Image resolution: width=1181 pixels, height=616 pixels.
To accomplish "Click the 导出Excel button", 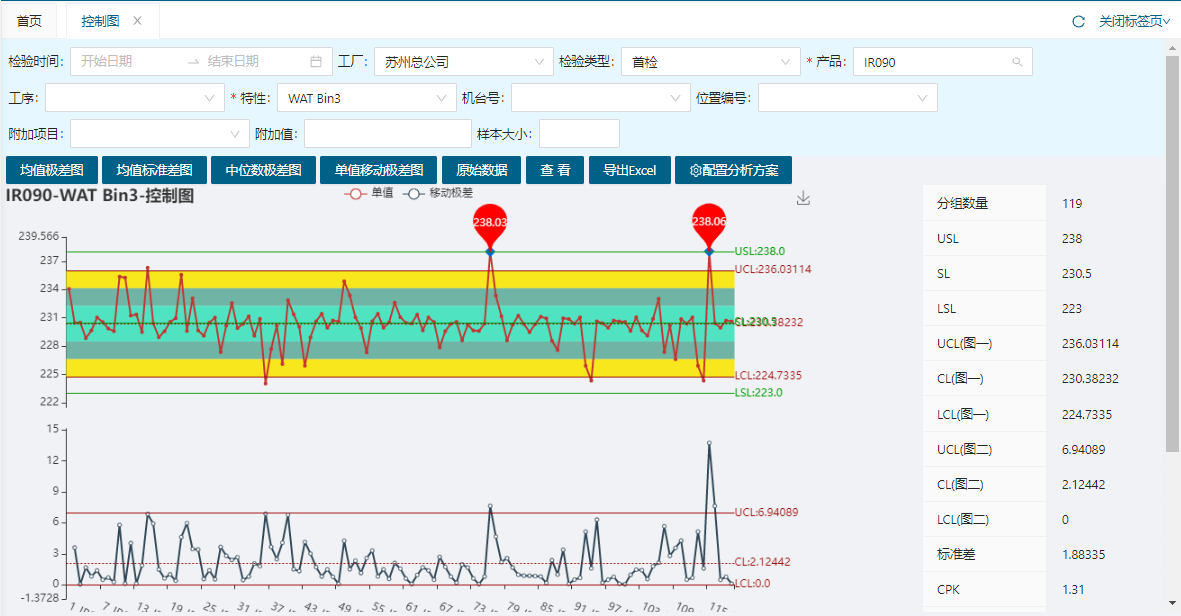I will coord(628,170).
